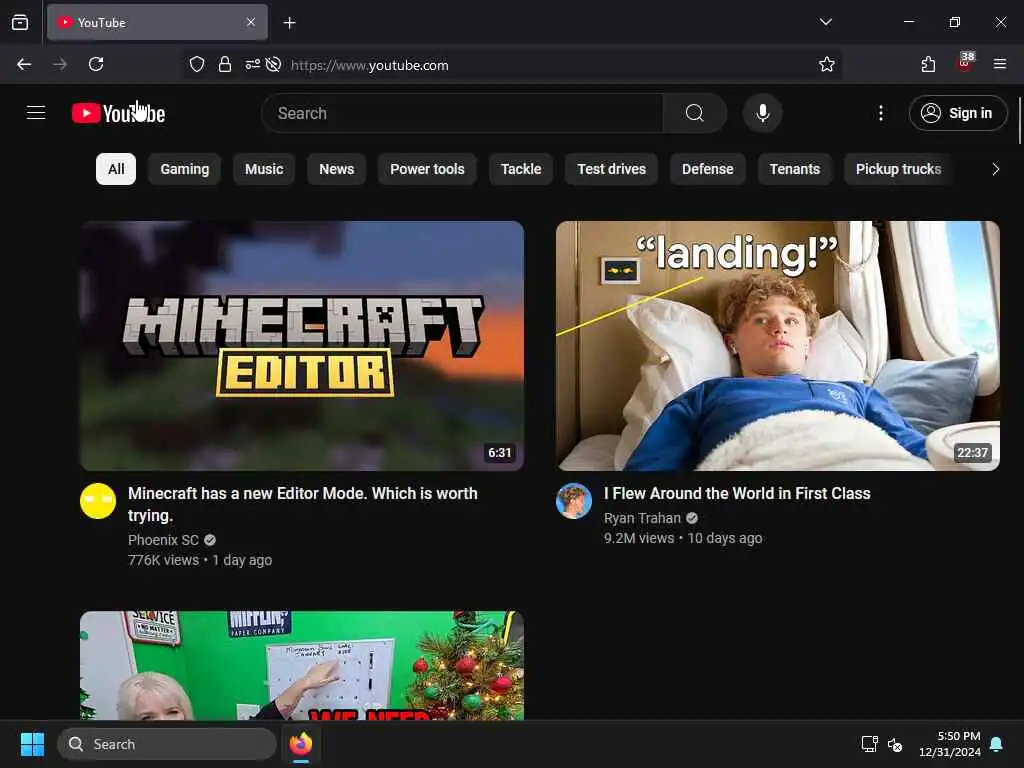Image resolution: width=1024 pixels, height=768 pixels.
Task: Select the All filter chip
Action: (116, 169)
